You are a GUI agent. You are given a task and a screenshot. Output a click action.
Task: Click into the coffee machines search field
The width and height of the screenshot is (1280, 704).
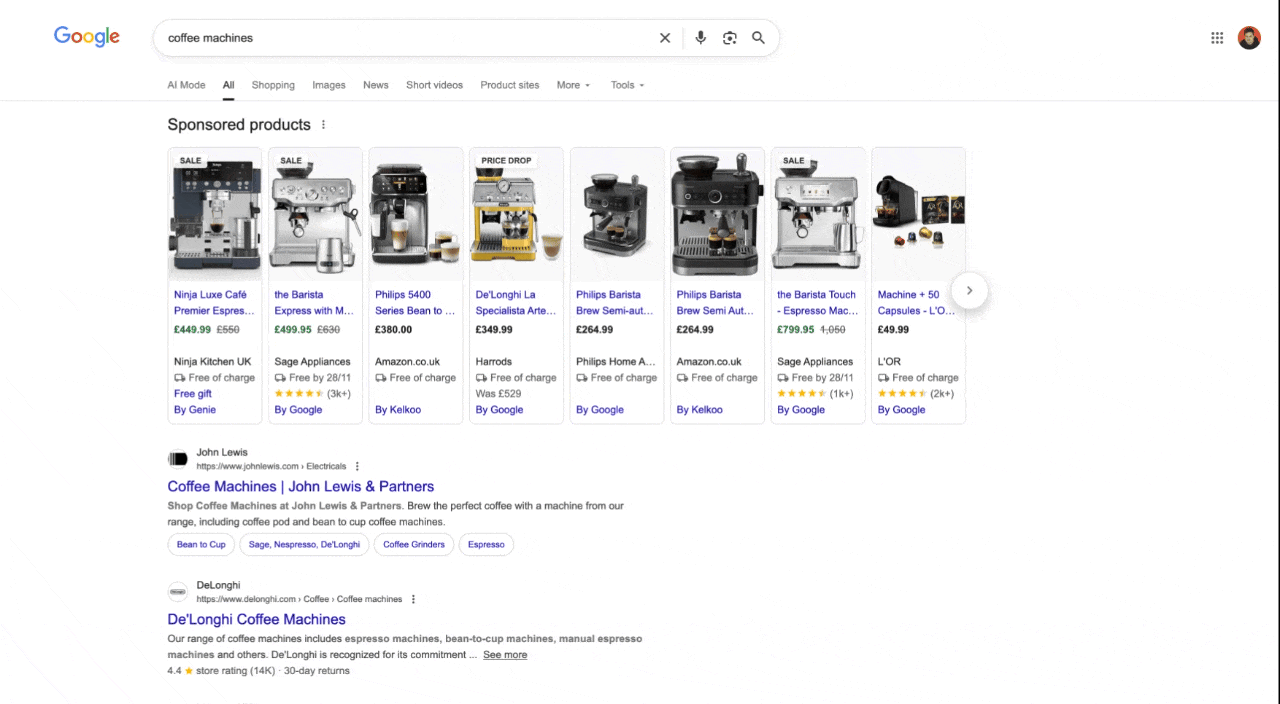point(400,38)
